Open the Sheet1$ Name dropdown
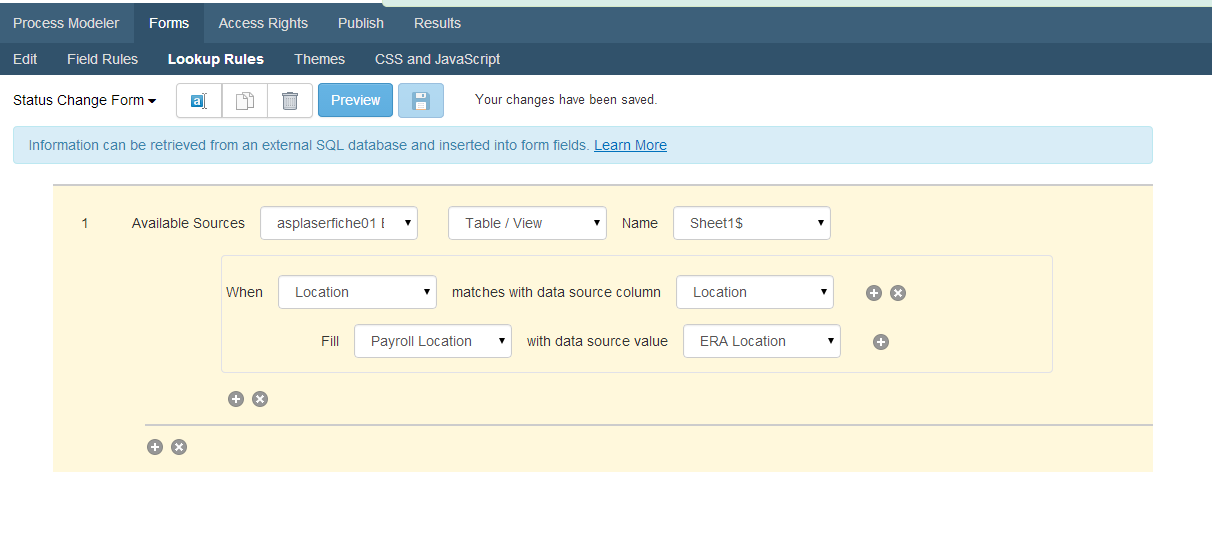This screenshot has height=533, width=1212. tap(752, 223)
